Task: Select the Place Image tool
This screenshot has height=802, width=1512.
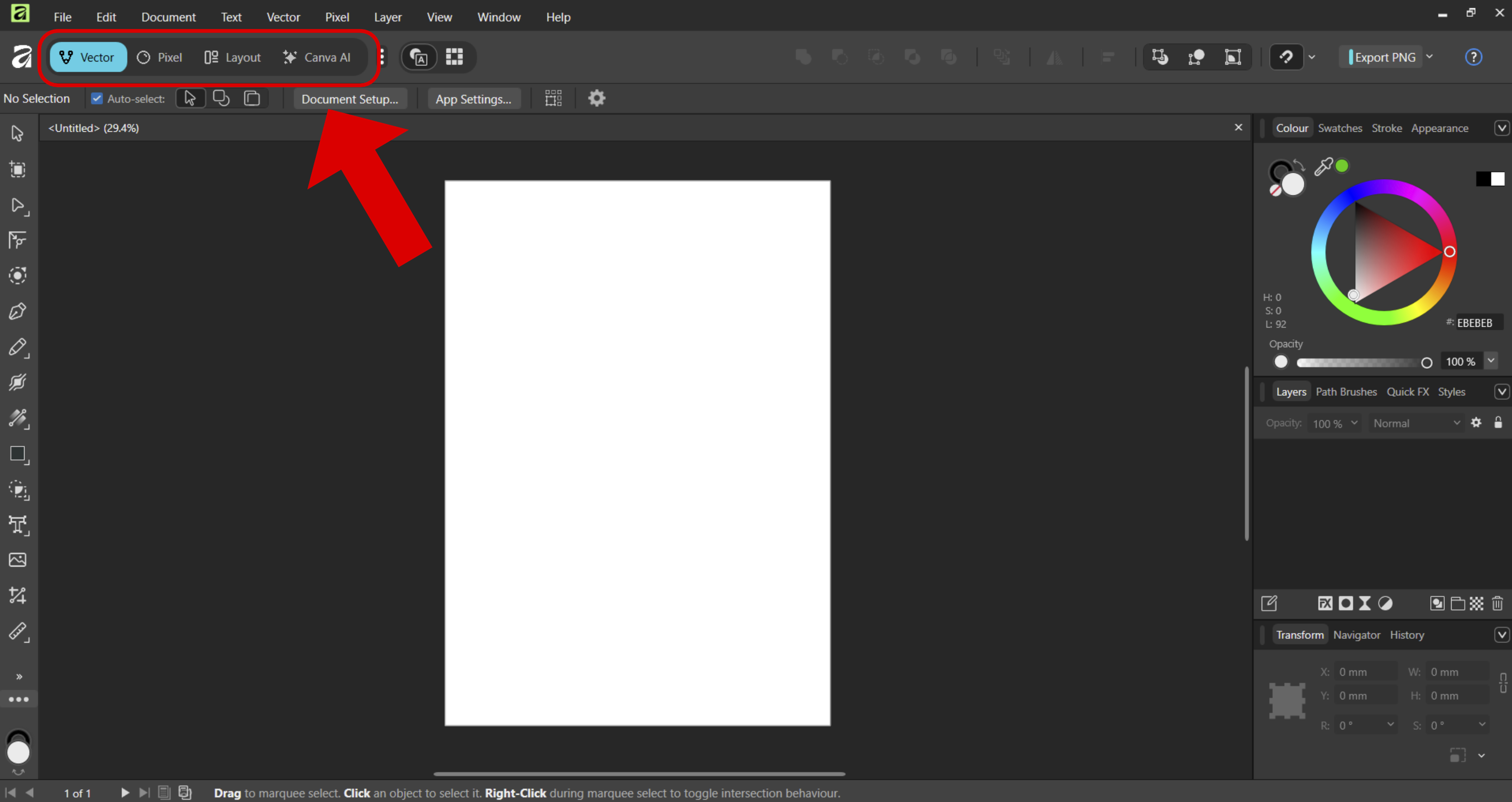Action: 18,559
